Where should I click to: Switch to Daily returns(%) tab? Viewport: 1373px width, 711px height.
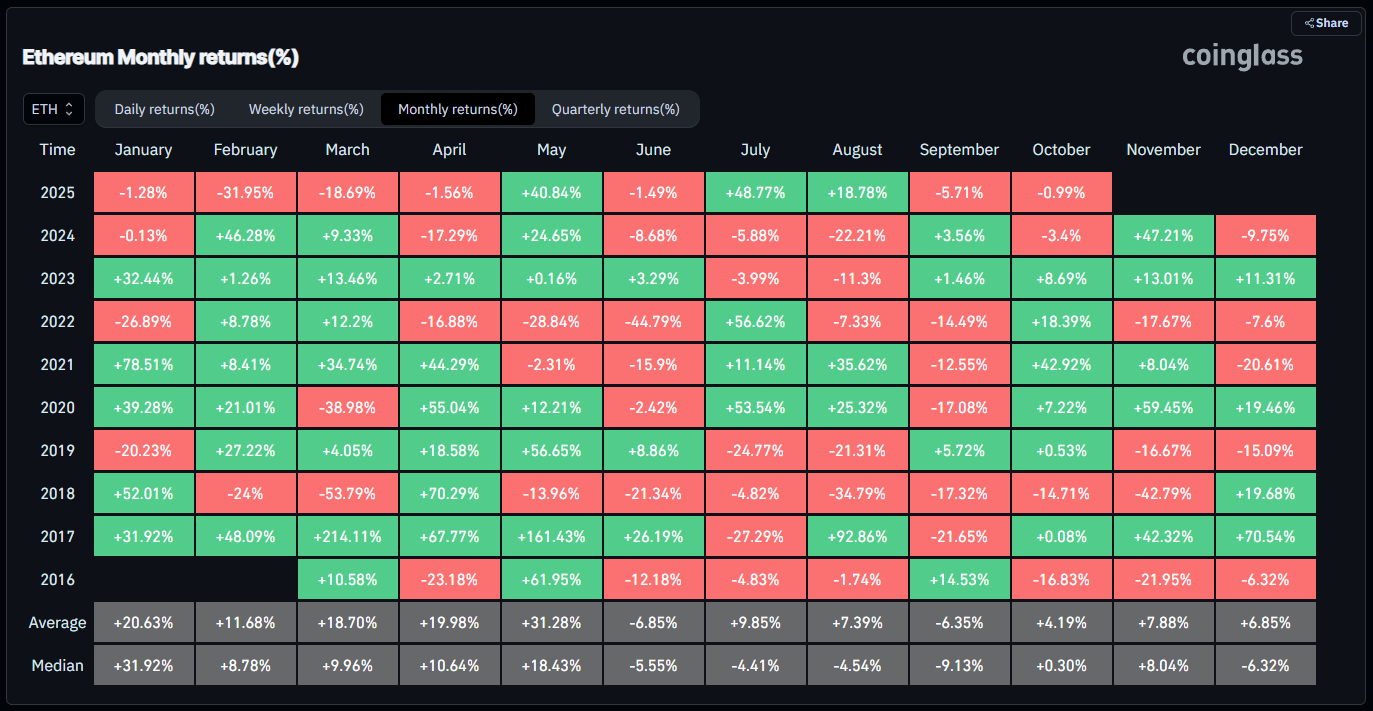tap(164, 109)
